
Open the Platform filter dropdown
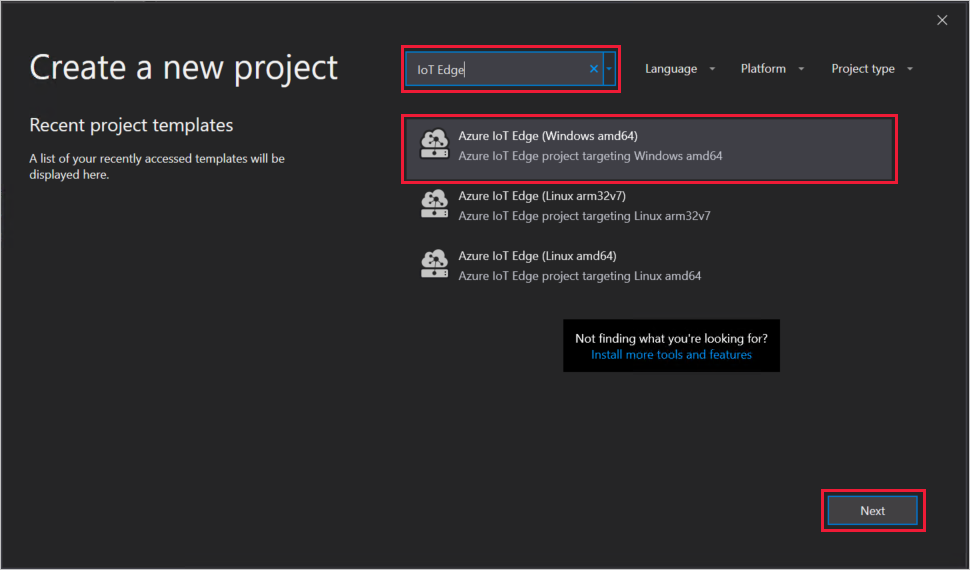pyautogui.click(x=772, y=69)
